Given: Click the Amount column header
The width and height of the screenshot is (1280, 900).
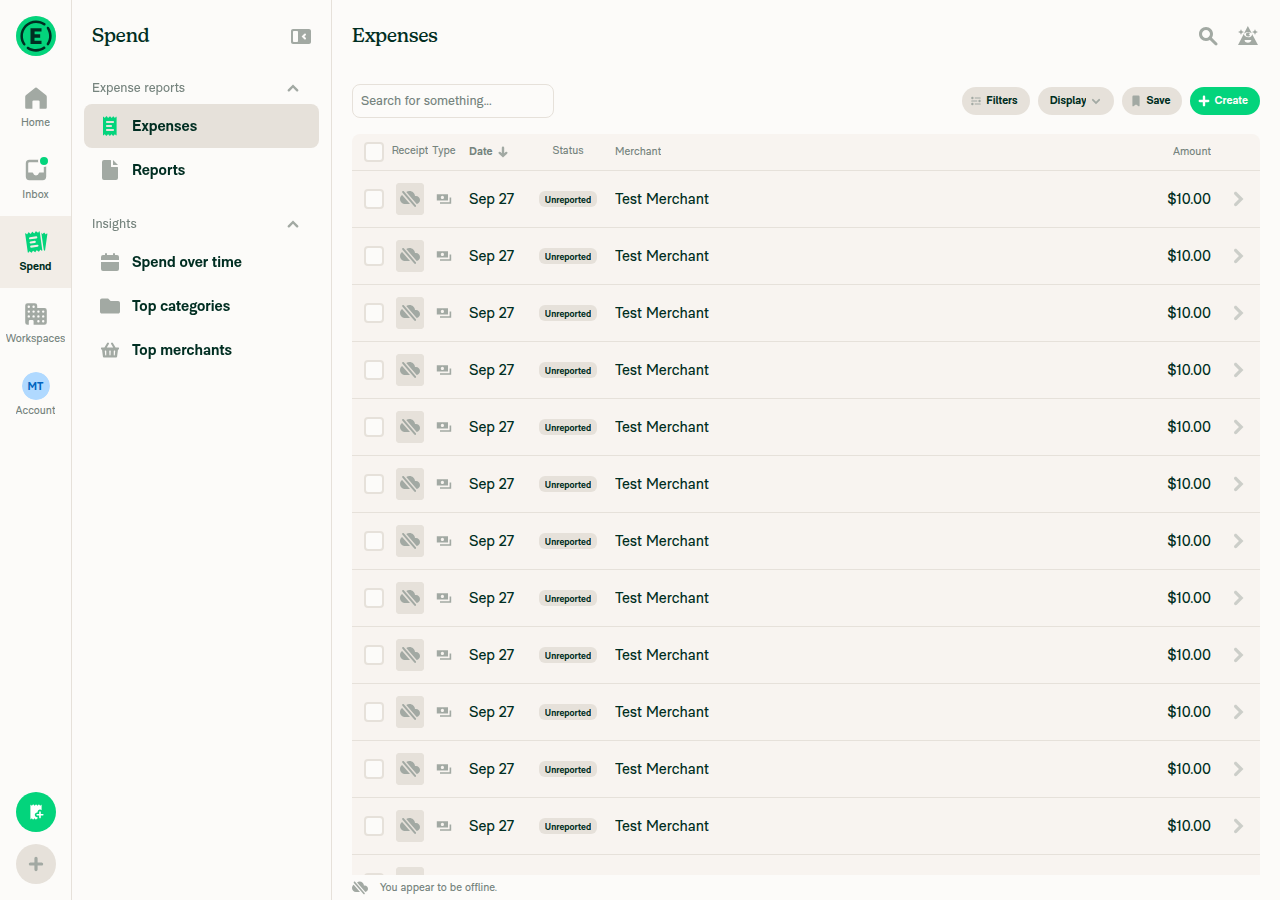Looking at the screenshot, I should click(1192, 152).
